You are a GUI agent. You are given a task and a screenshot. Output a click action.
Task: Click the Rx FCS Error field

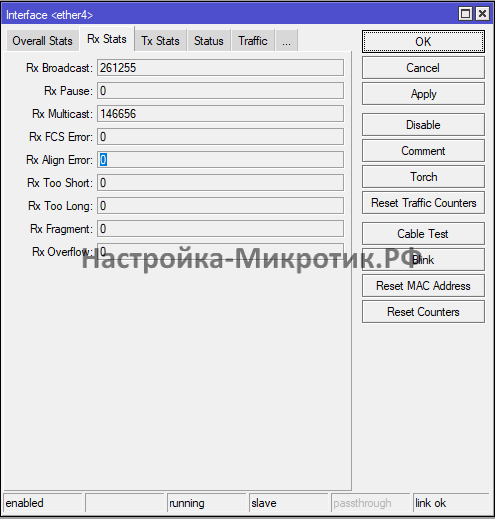pos(220,137)
